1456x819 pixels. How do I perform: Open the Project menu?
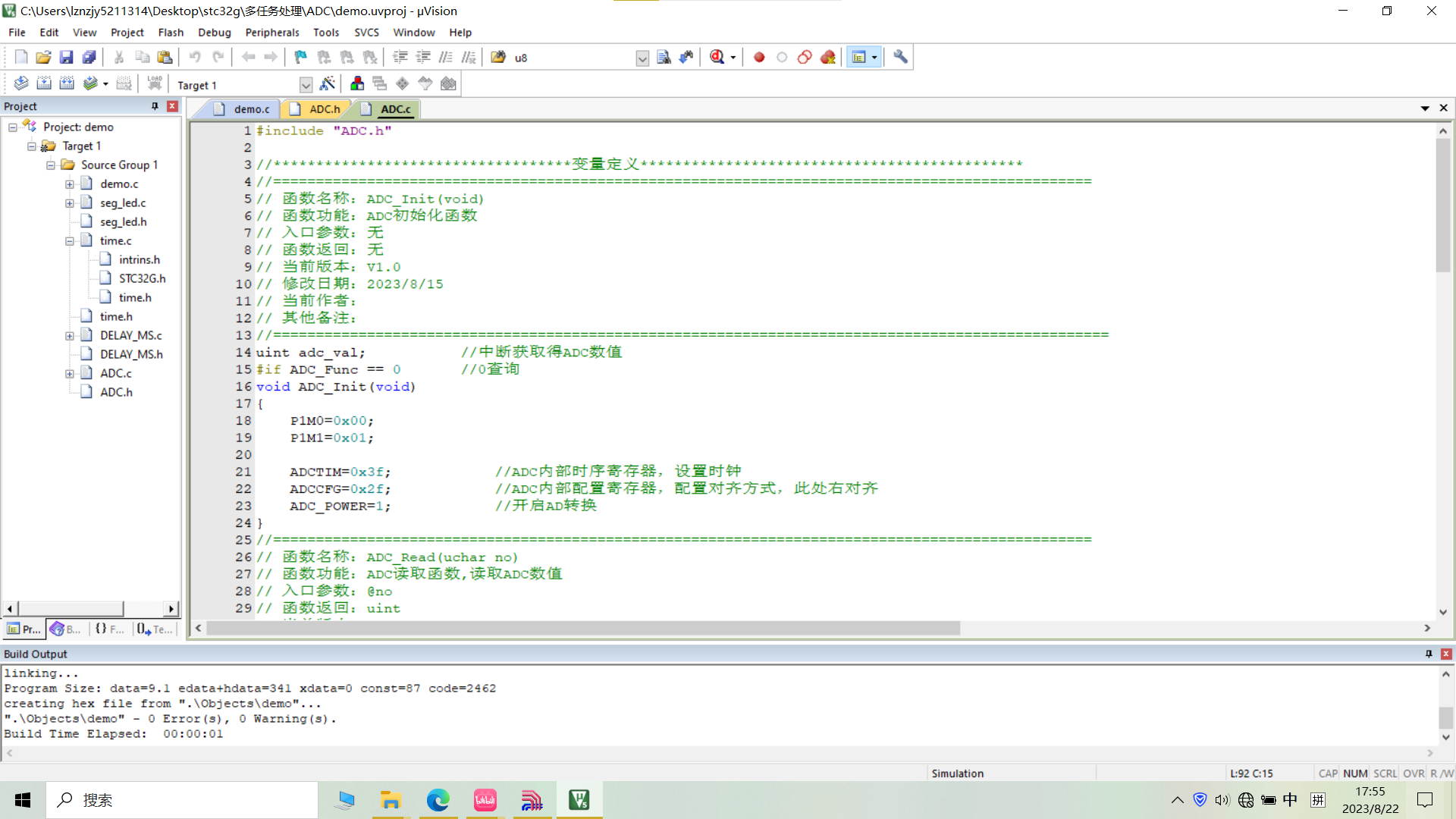[127, 33]
